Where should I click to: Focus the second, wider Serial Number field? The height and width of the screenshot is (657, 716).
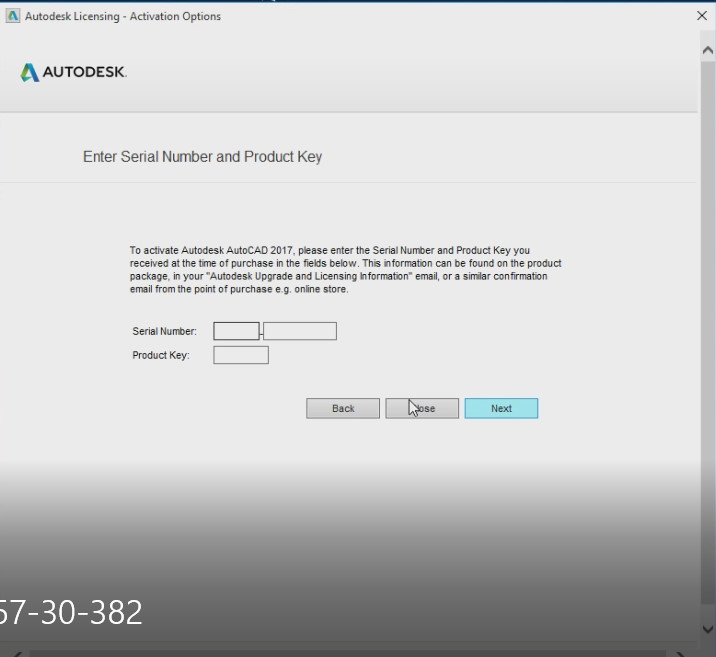[x=300, y=331]
